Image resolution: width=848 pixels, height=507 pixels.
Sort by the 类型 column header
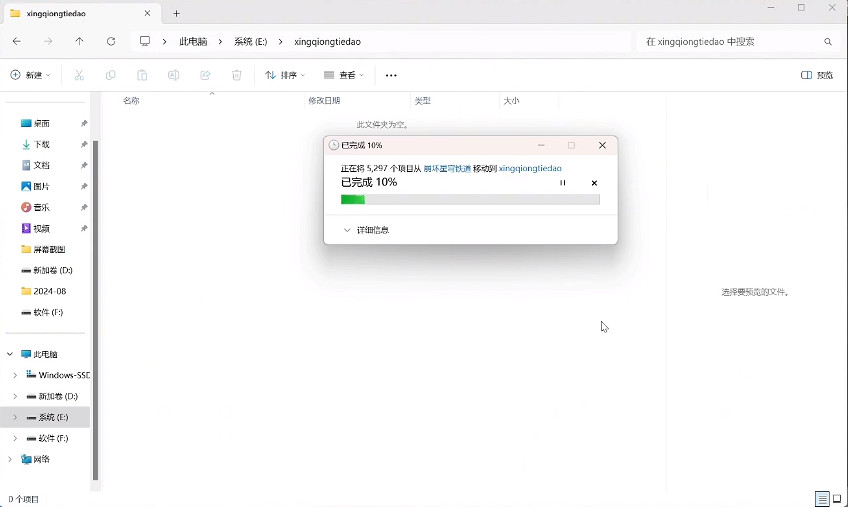tap(422, 101)
